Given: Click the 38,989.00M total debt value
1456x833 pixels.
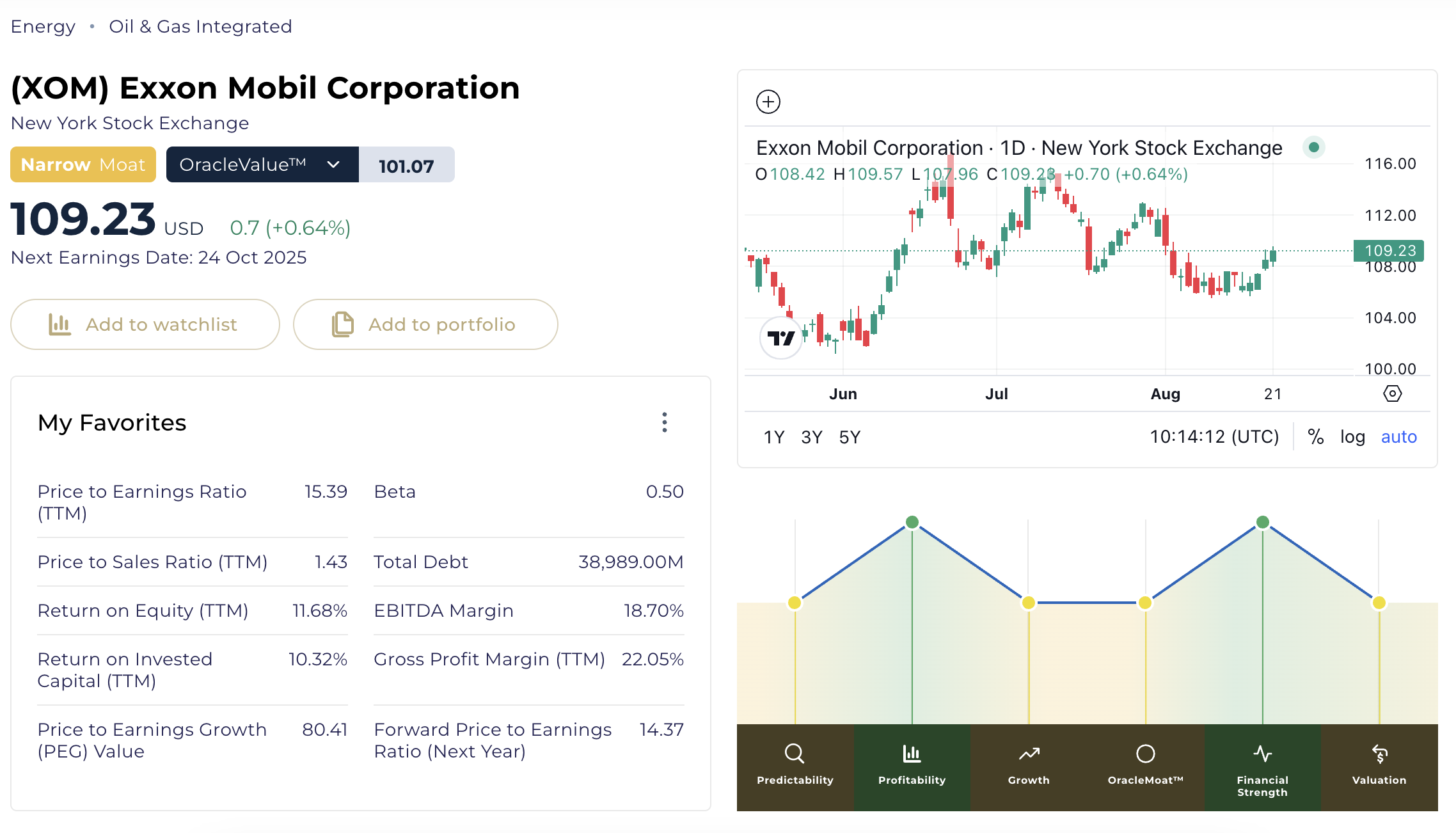Looking at the screenshot, I should [x=631, y=562].
